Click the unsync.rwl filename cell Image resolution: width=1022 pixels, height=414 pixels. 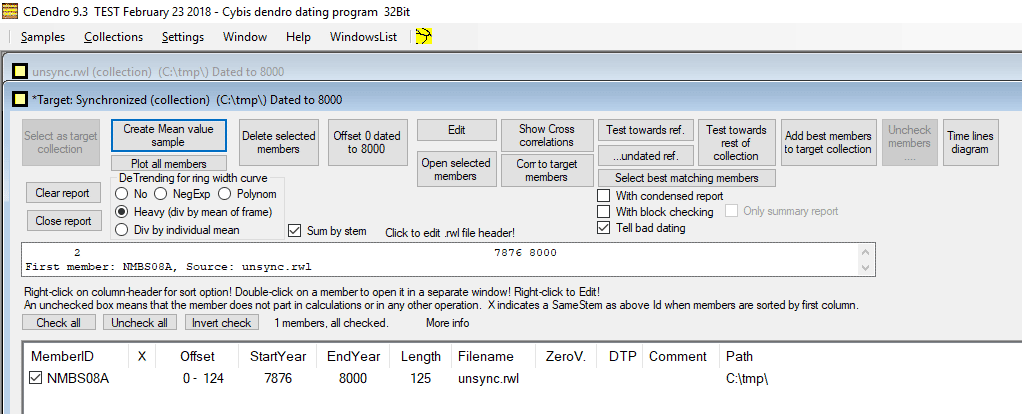tap(488, 378)
